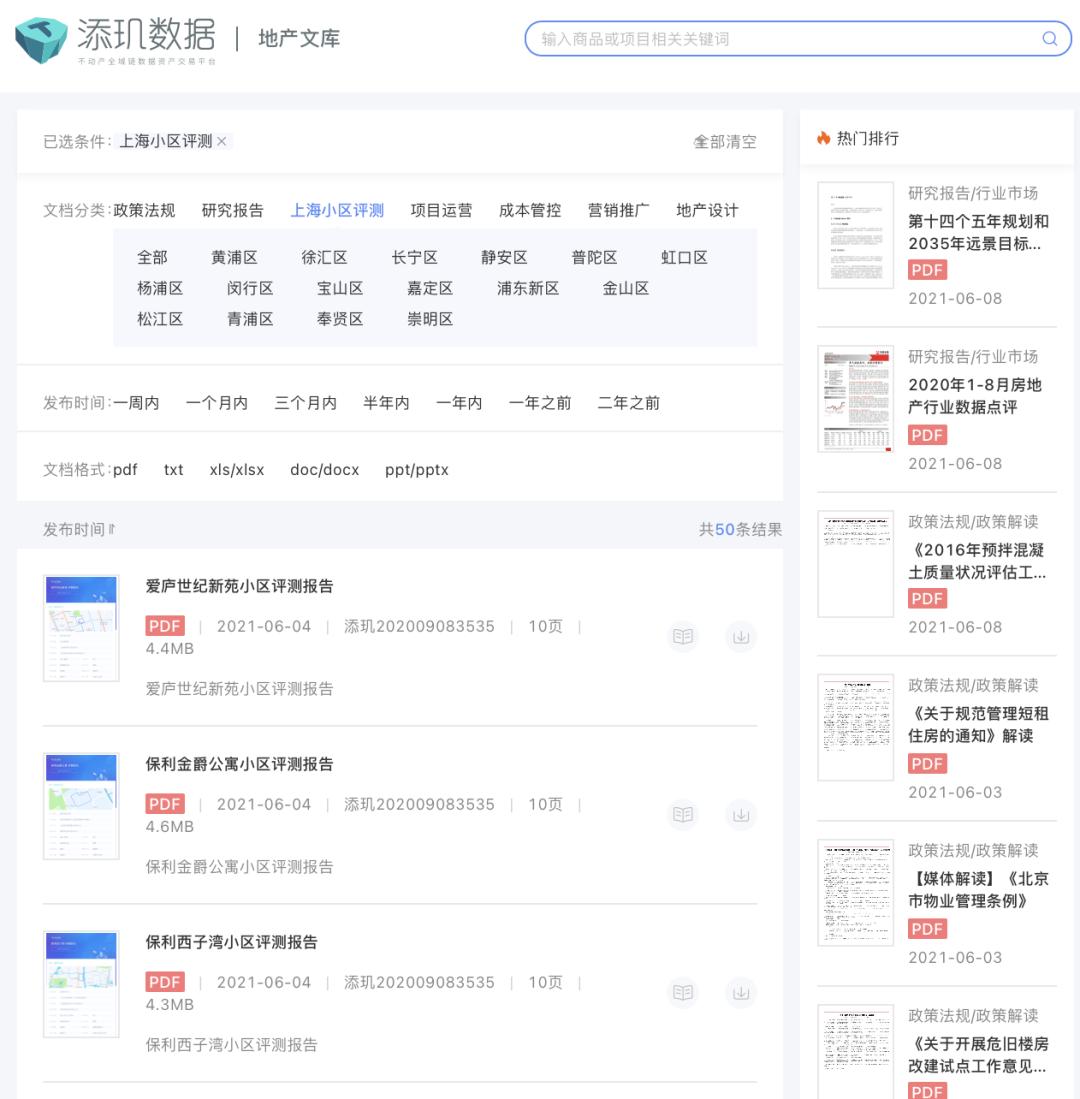1080x1099 pixels.
Task: Open online reading of 爱庐世纪新苑 report
Action: point(683,636)
